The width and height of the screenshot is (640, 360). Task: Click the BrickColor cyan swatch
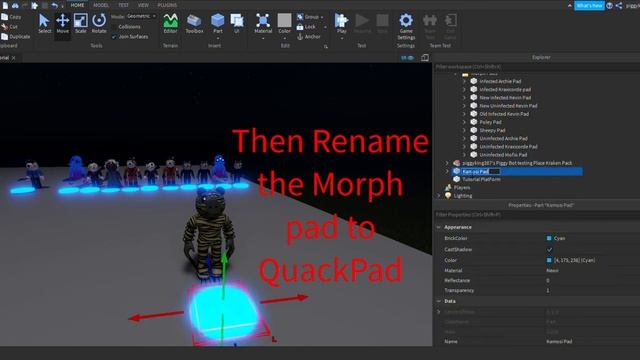coord(549,238)
